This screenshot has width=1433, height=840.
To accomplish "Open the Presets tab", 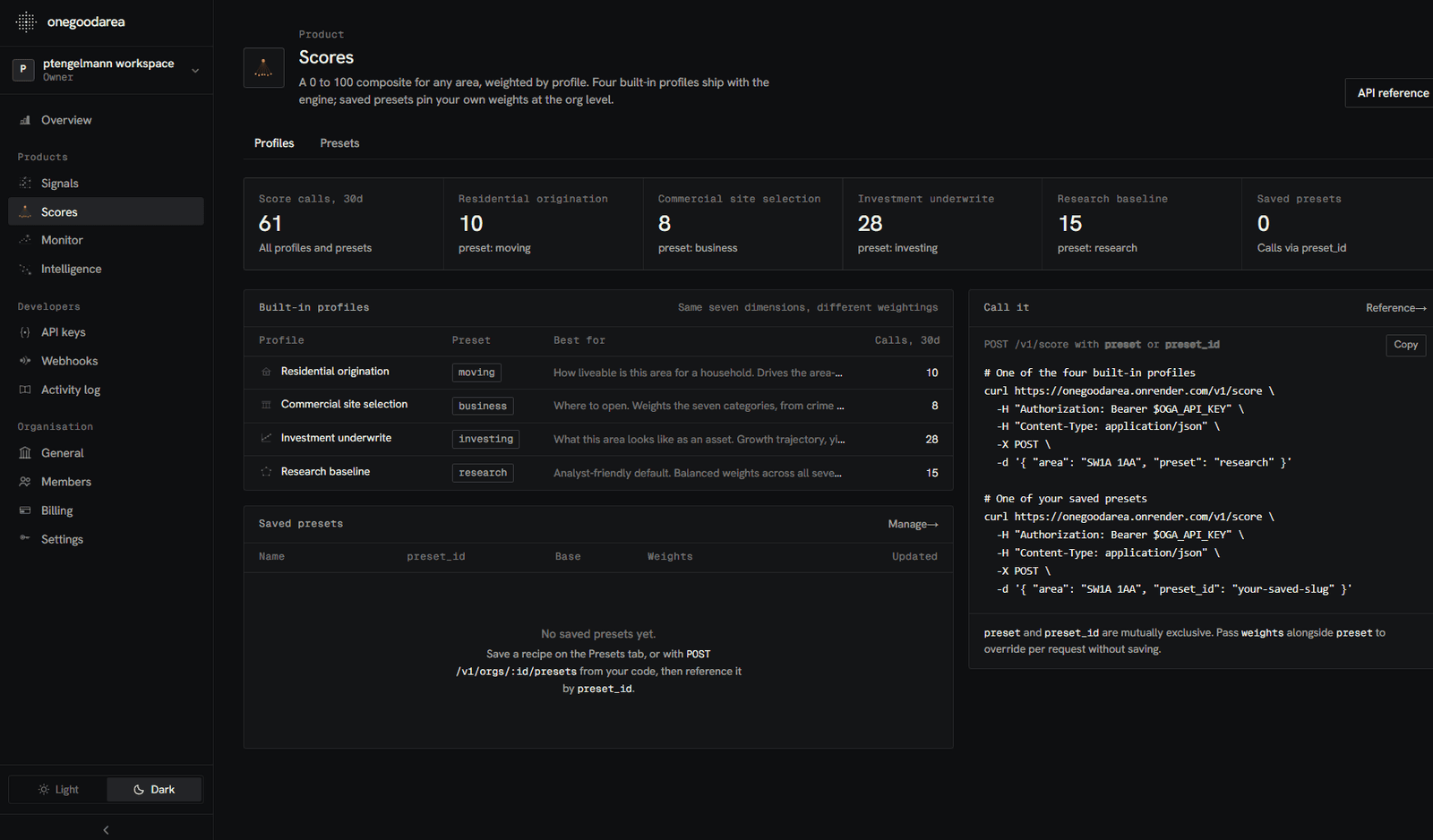I will point(339,143).
